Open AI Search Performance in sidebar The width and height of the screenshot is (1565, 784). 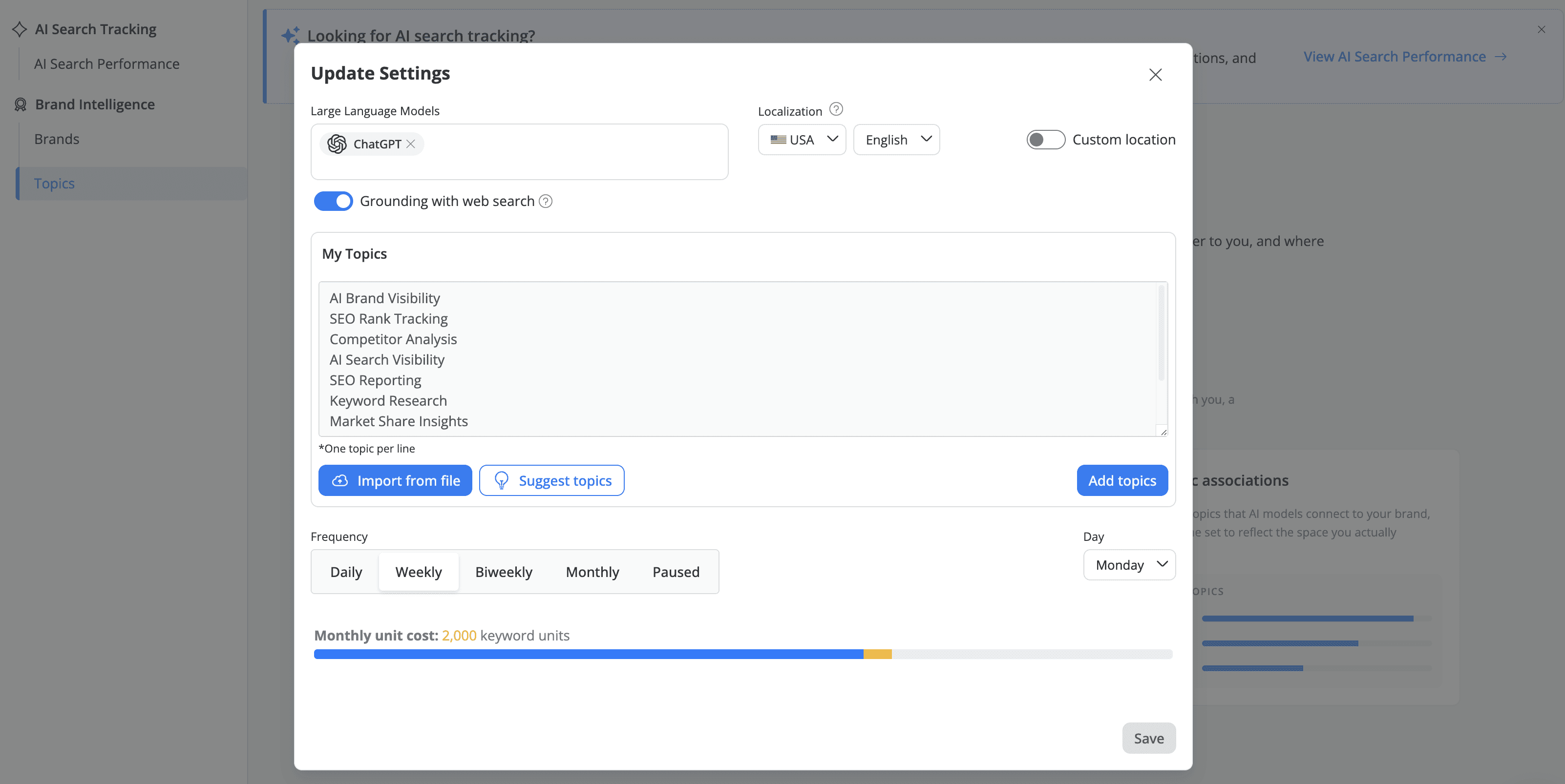107,64
